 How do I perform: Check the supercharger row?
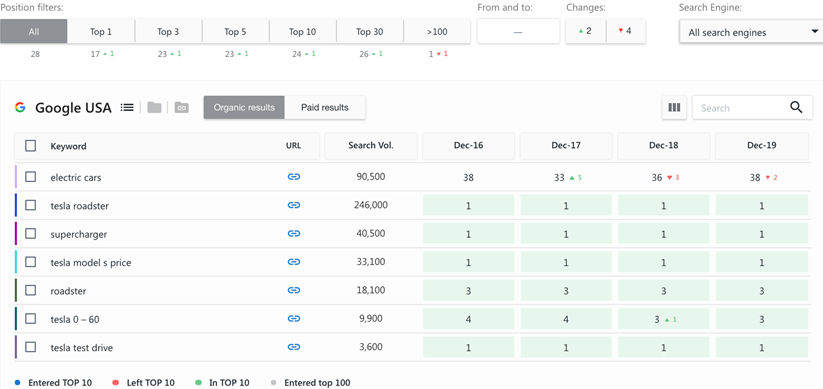pos(30,234)
